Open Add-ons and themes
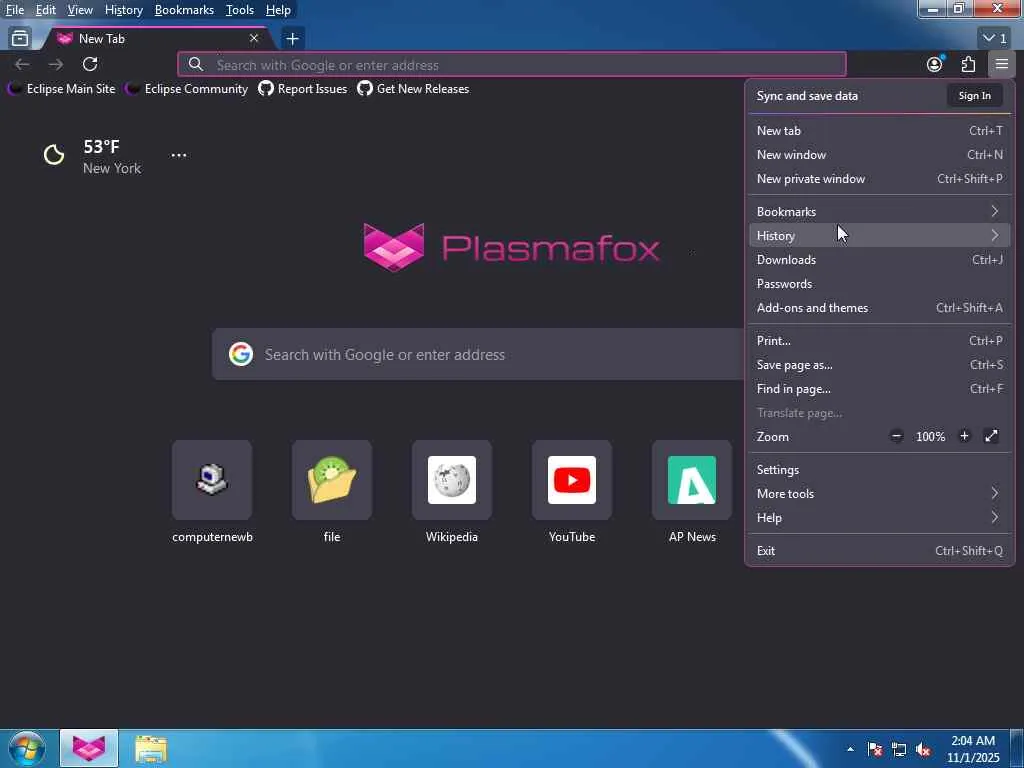1024x768 pixels. click(x=880, y=308)
